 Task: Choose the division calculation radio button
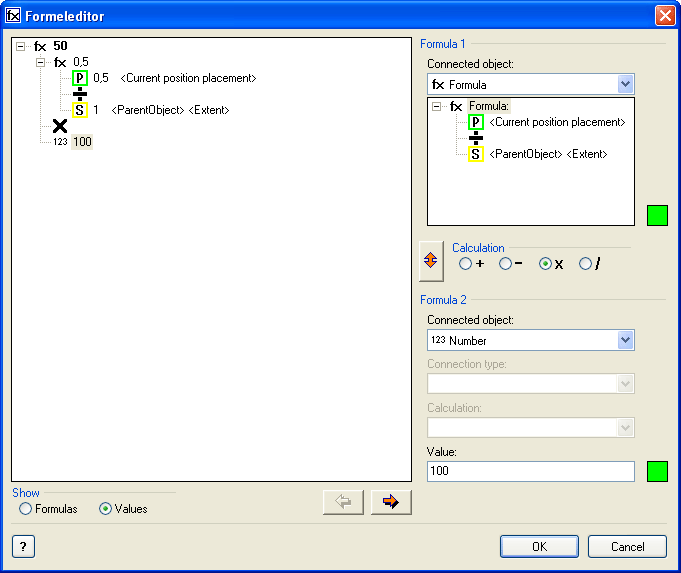(586, 264)
